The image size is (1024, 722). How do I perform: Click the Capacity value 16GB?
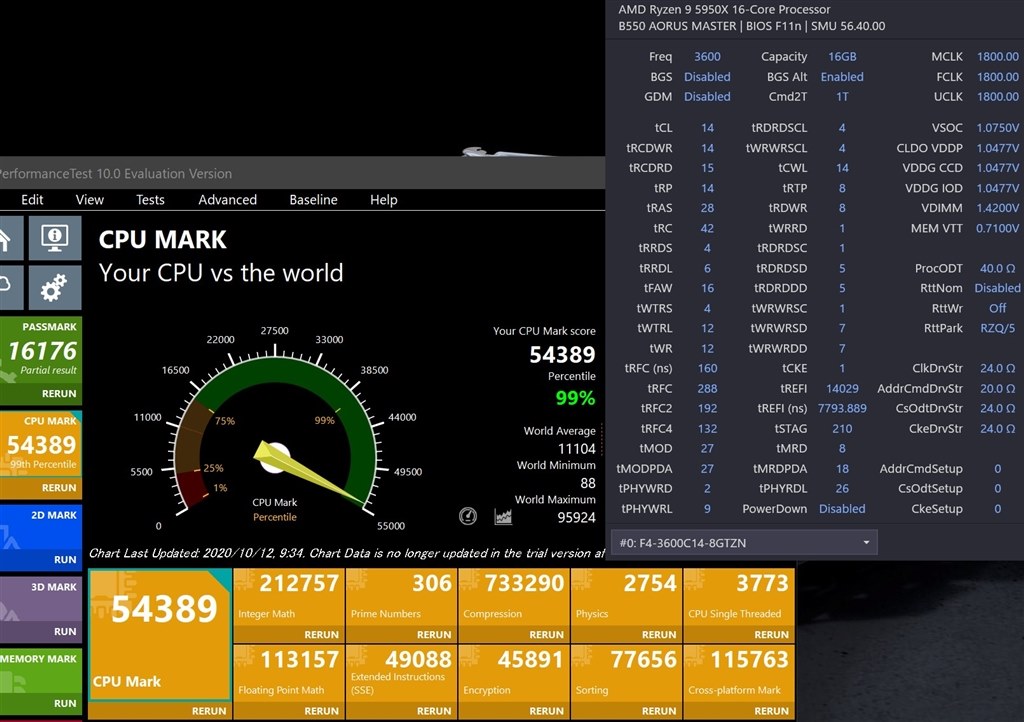point(842,57)
